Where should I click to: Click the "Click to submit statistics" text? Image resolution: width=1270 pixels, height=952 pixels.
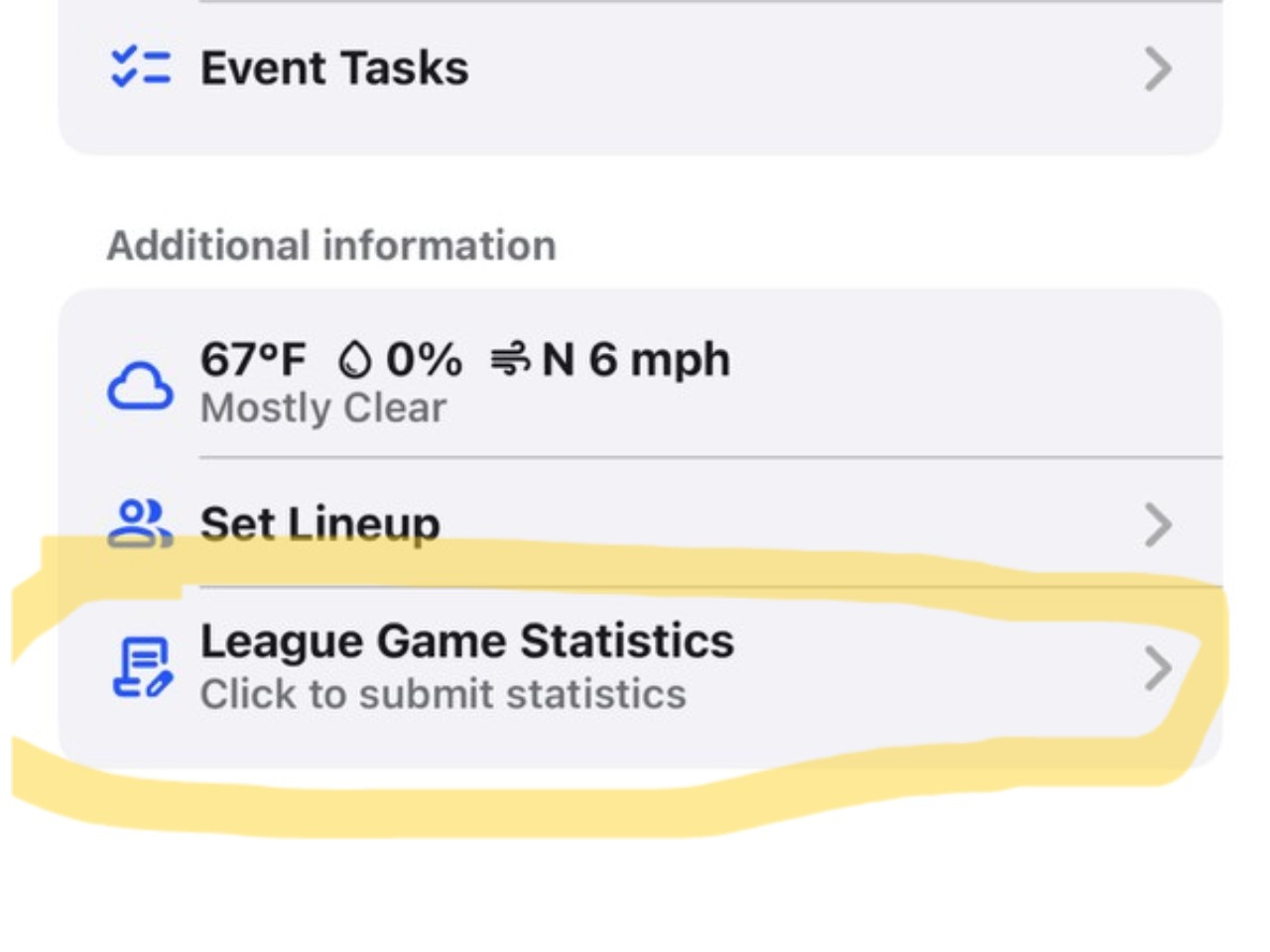pyautogui.click(x=443, y=694)
